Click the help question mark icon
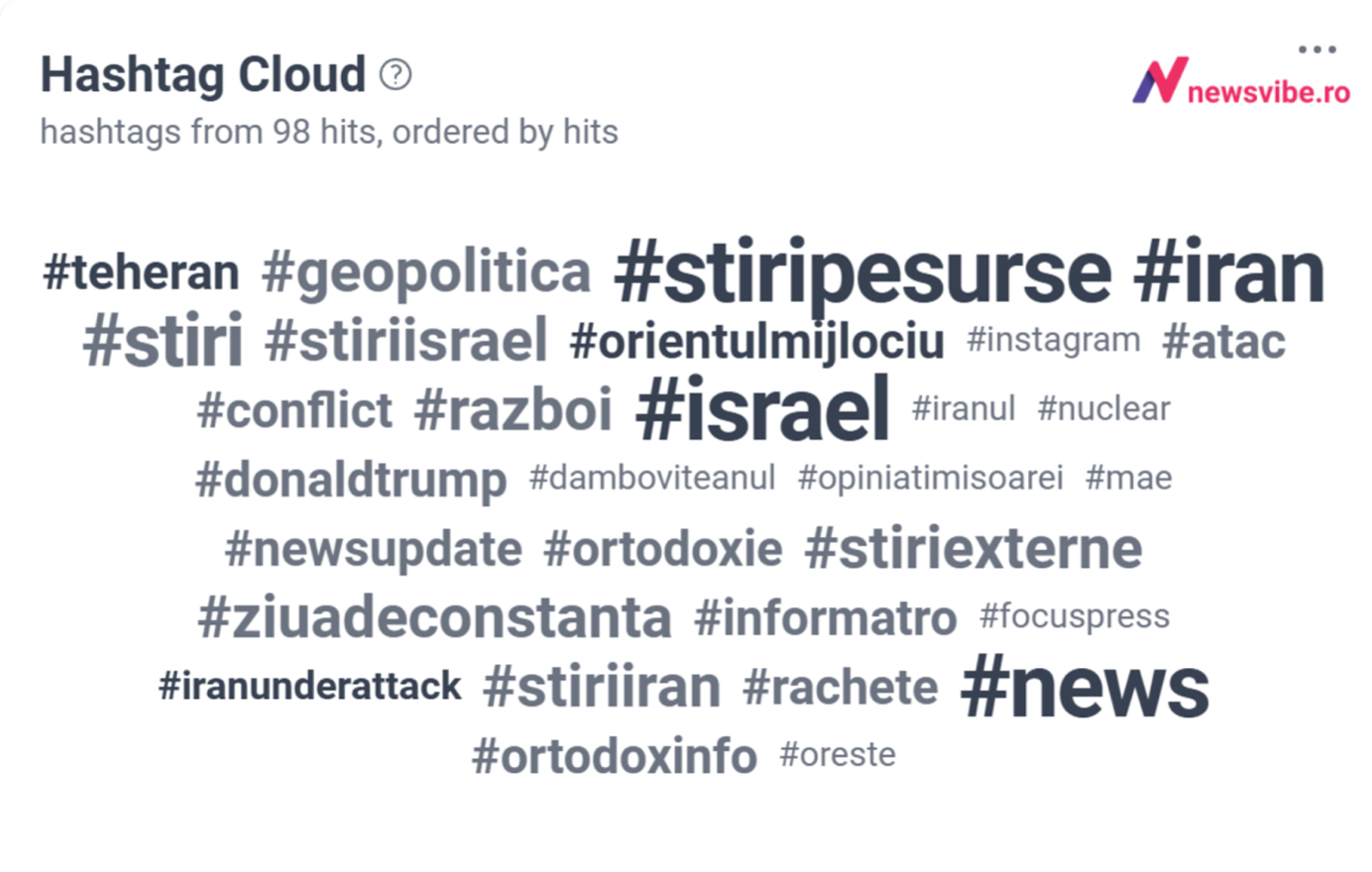 pyautogui.click(x=396, y=74)
